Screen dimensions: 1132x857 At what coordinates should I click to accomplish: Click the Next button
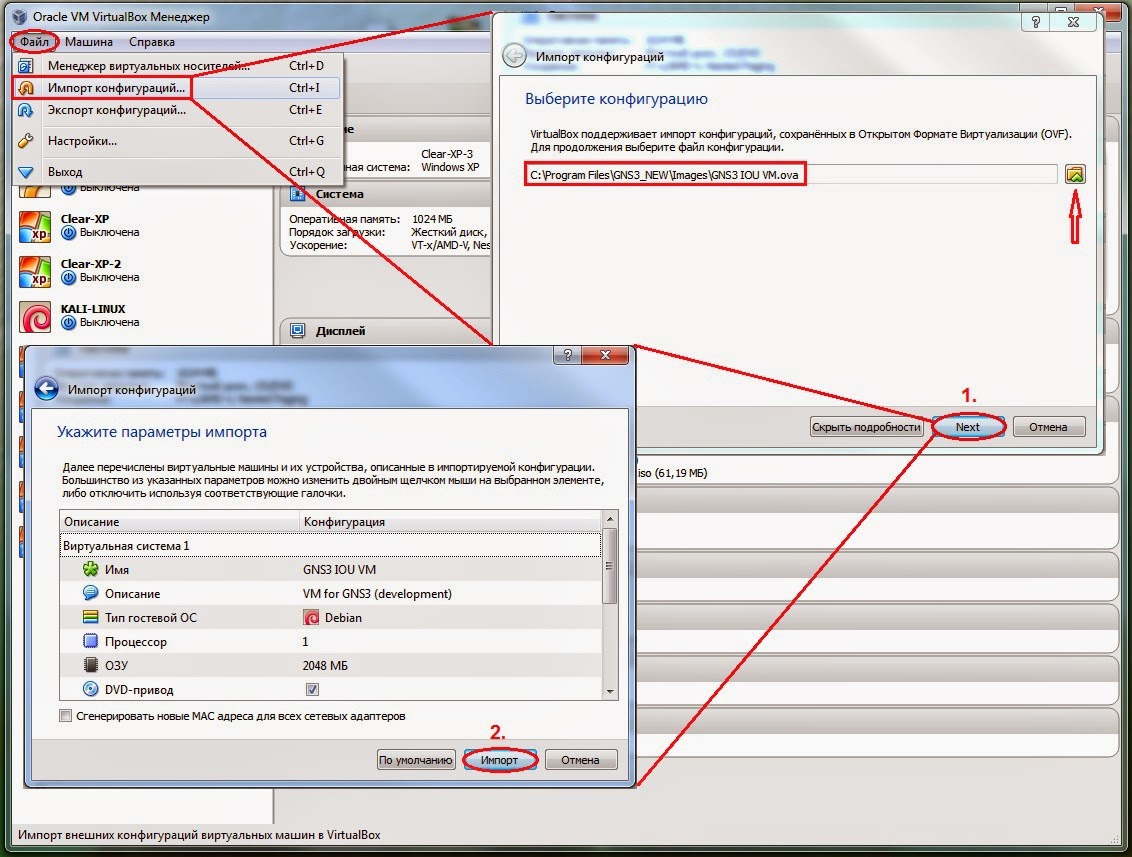point(967,427)
